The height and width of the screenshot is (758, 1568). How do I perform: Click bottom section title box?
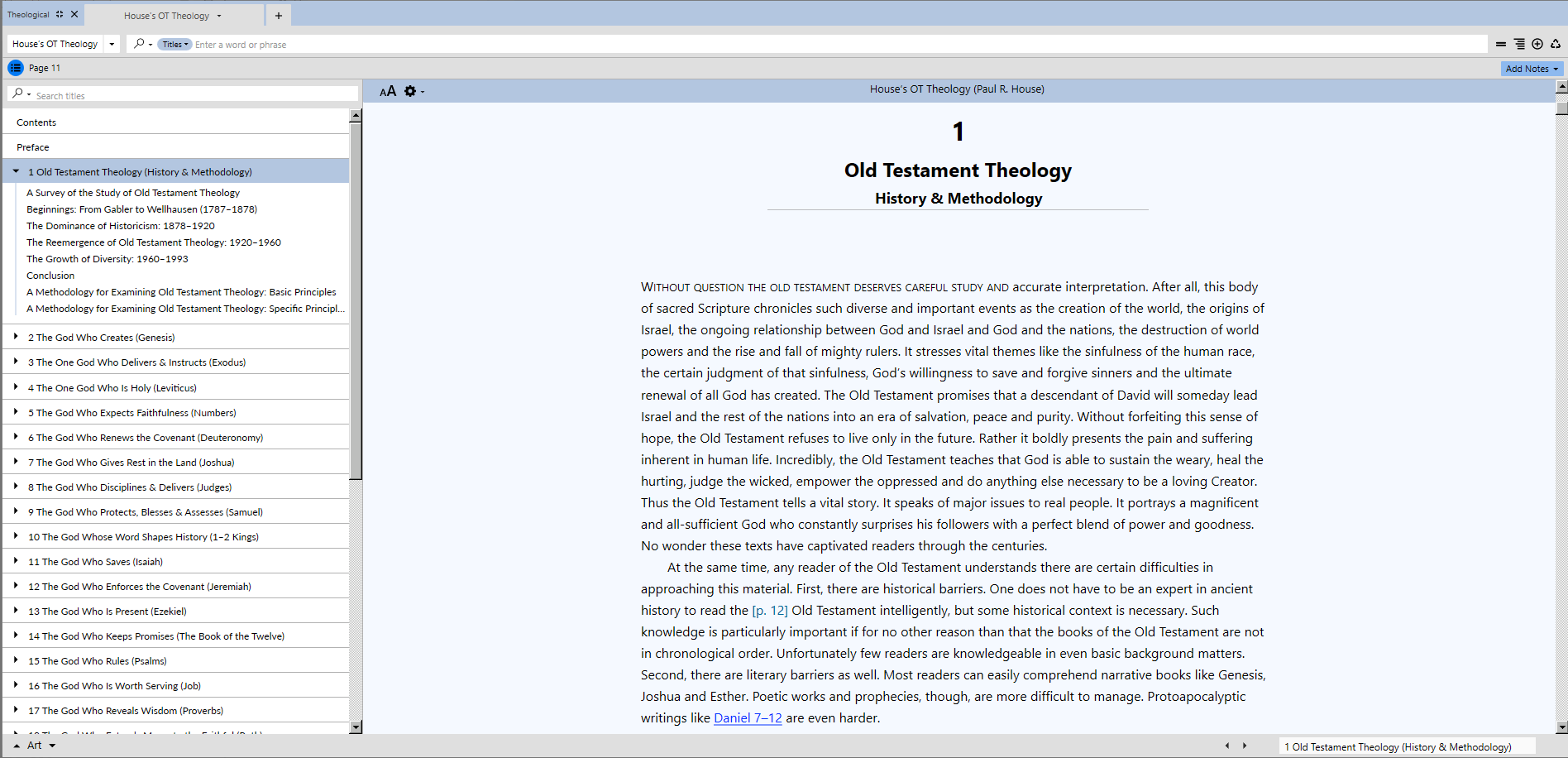1407,746
